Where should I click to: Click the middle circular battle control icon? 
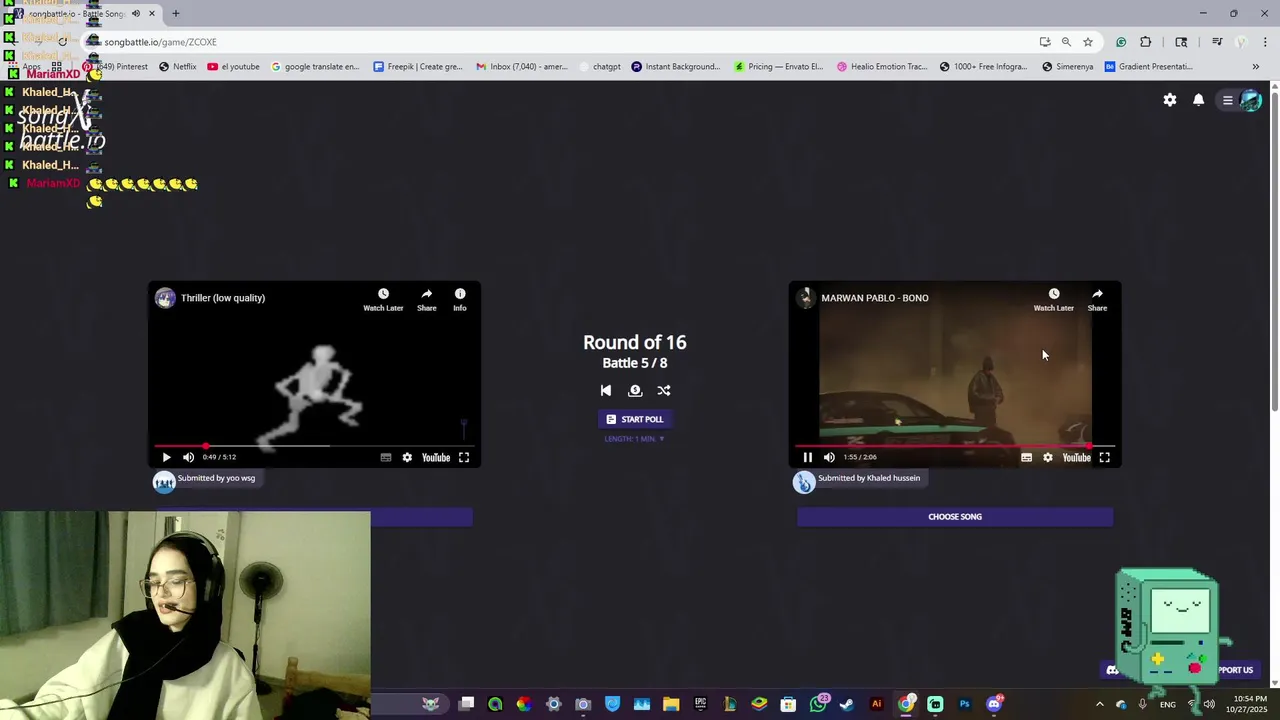click(635, 391)
